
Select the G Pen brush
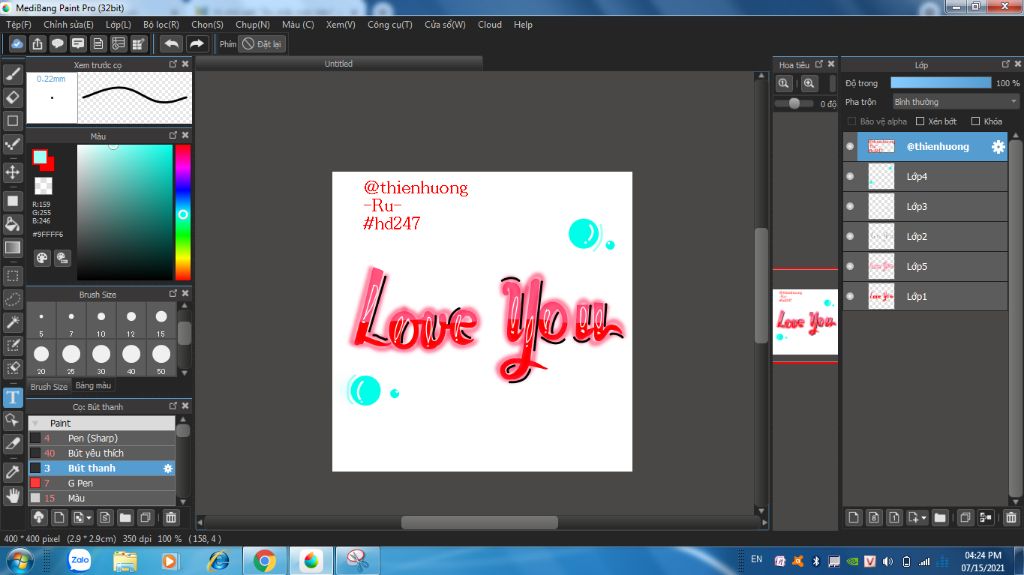click(x=80, y=483)
